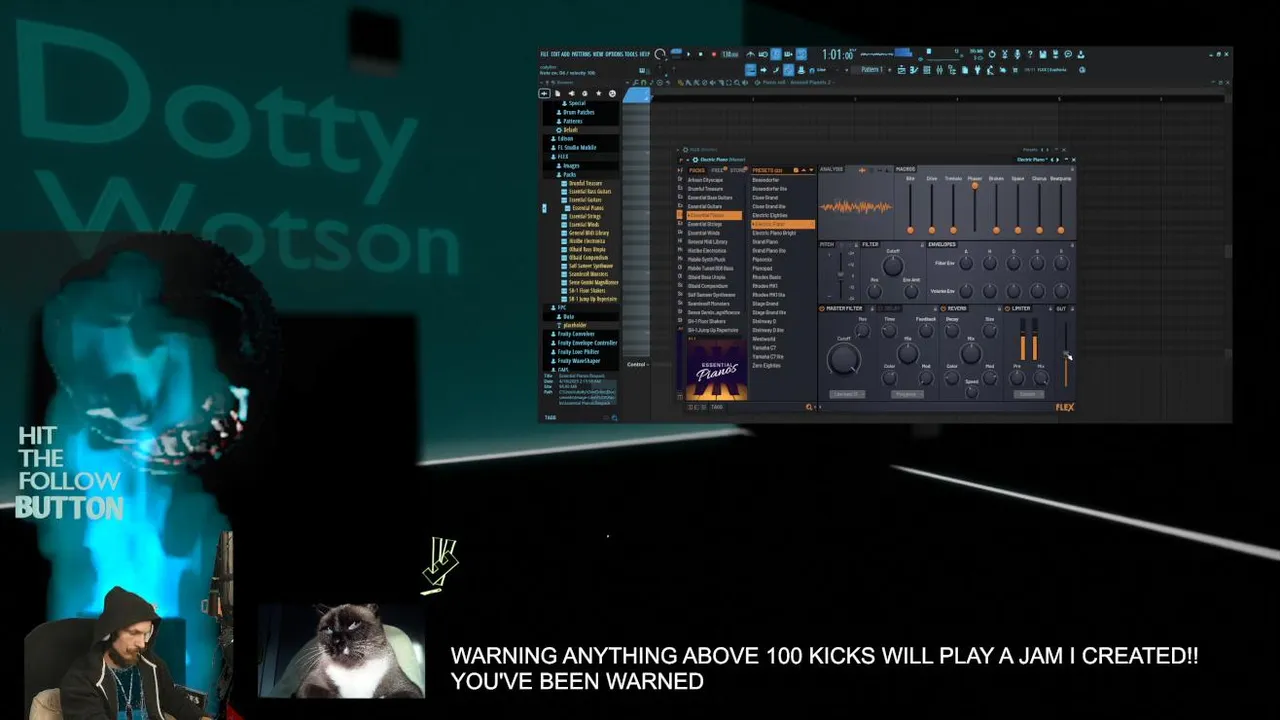
Task: Click the tempo display showing 130
Action: pyautogui.click(x=730, y=54)
